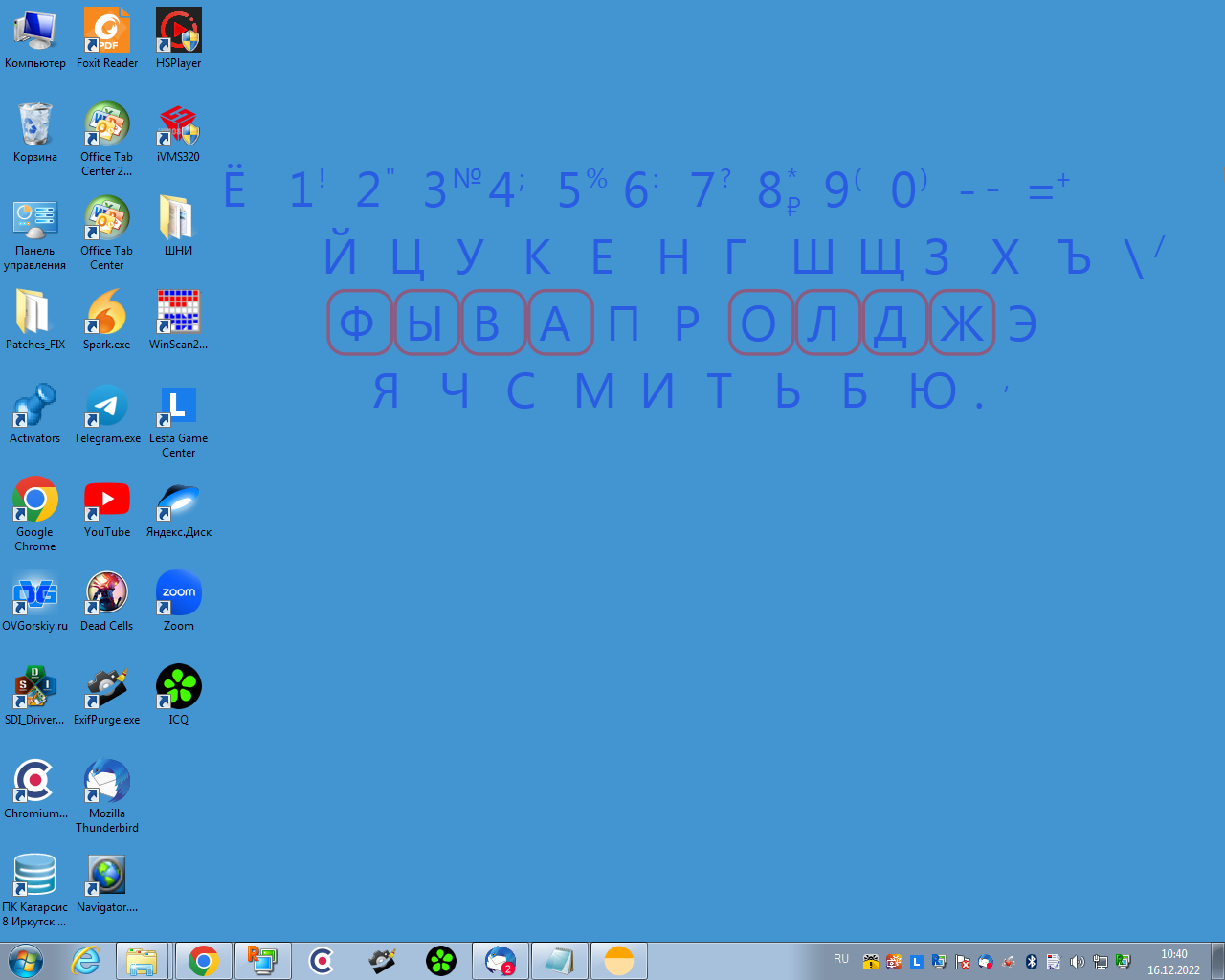Select the SDI_Driver... shortcut
The image size is (1225, 980).
click(x=35, y=696)
